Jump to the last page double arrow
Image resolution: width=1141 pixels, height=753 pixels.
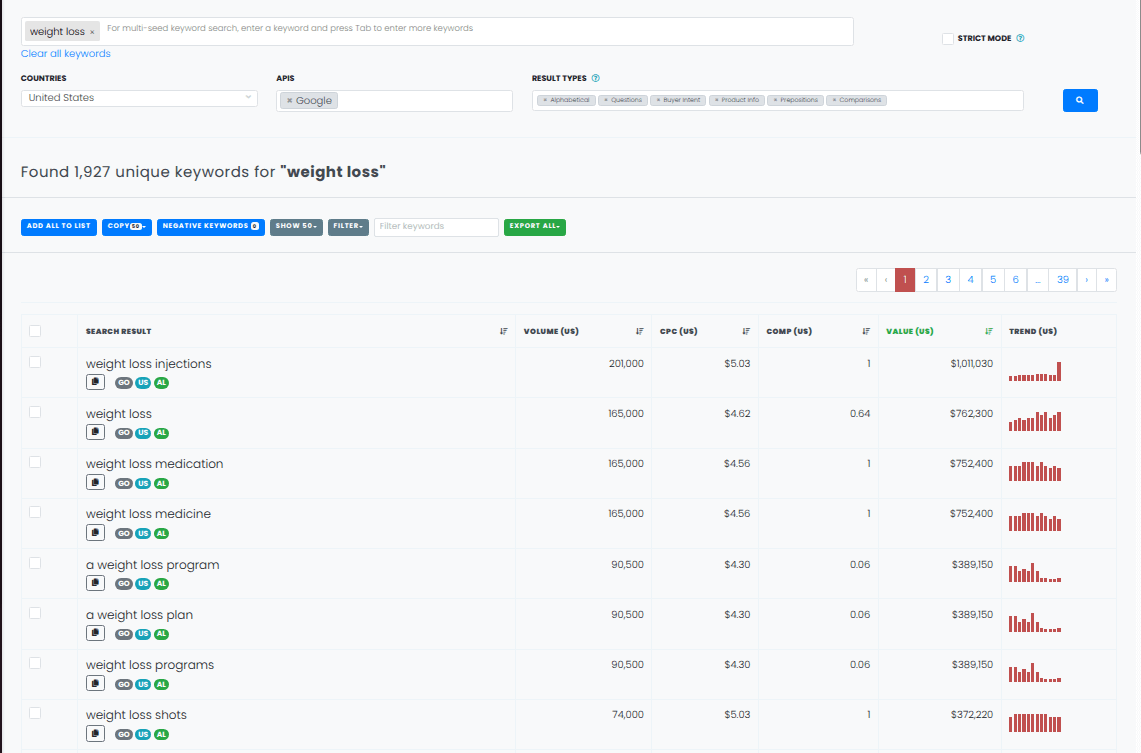tap(1107, 280)
